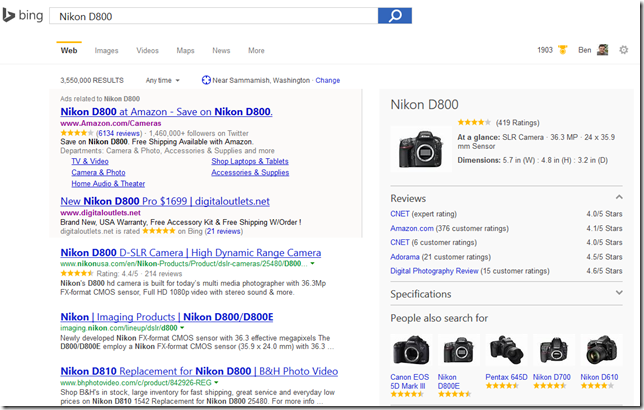Viewport: 644px width, 410px height.
Task: Open the Any time filter dropdown
Action: [163, 81]
